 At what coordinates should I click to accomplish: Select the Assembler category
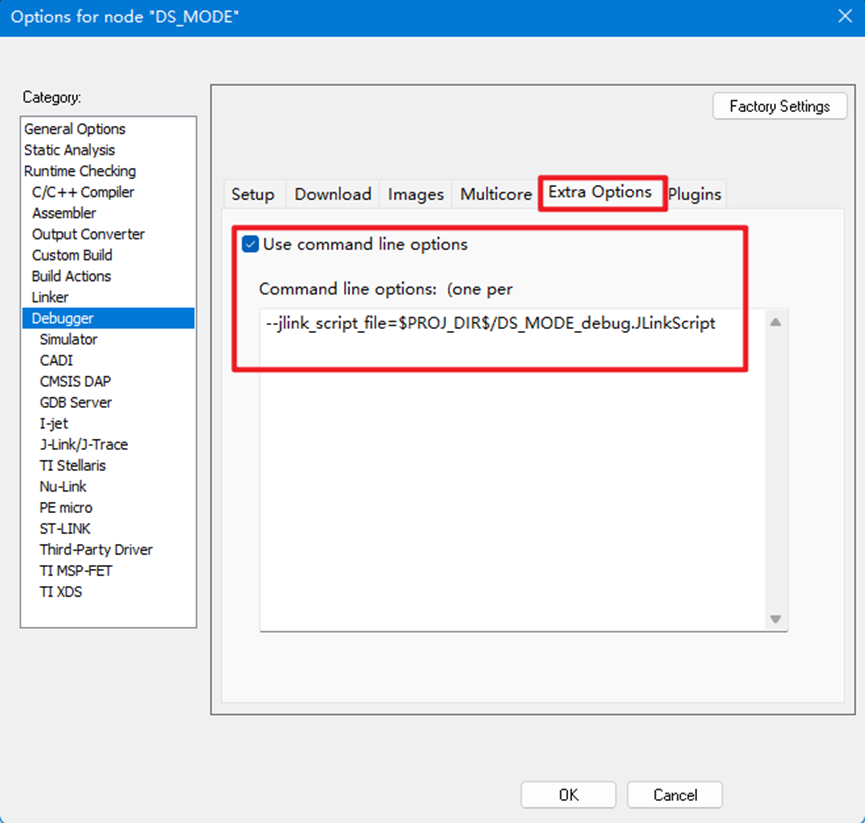[64, 213]
